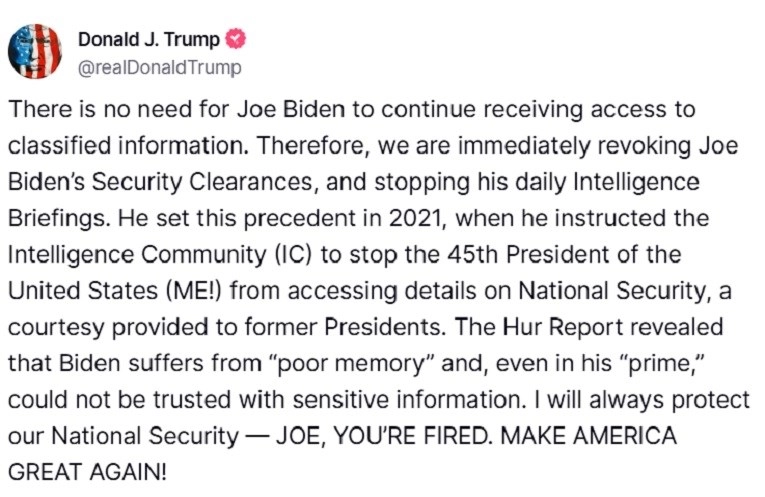Visit the @realDonaldTrump handle link
765x497 pixels.
(160, 68)
